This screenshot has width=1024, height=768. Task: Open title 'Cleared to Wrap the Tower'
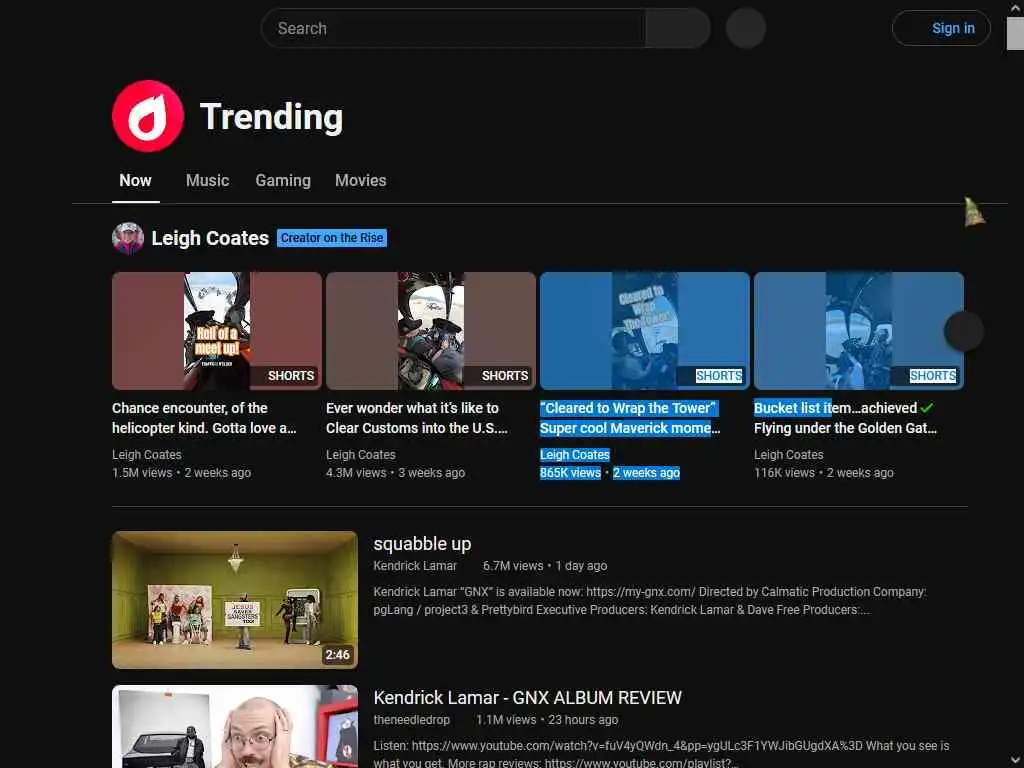pyautogui.click(x=630, y=418)
